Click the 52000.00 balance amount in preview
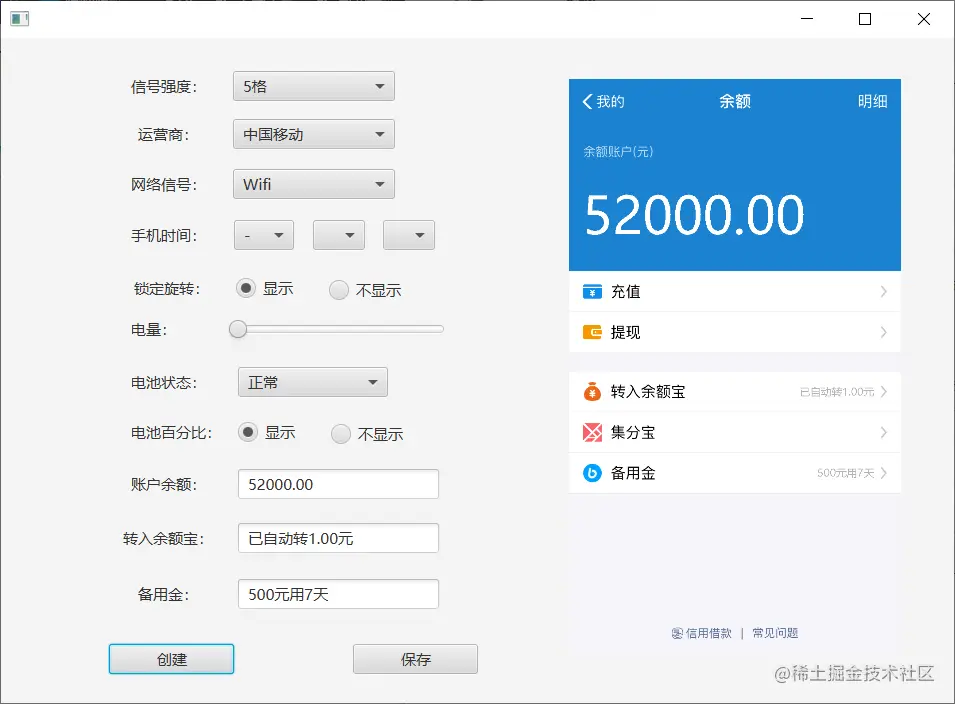Image resolution: width=955 pixels, height=704 pixels. pos(694,215)
